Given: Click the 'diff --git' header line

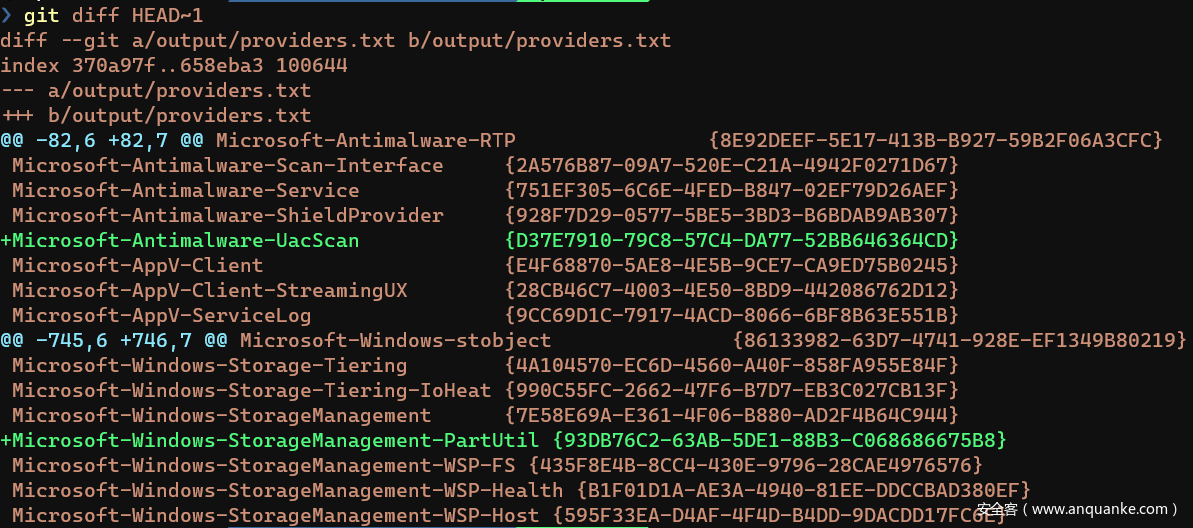Looking at the screenshot, I should [x=335, y=41].
